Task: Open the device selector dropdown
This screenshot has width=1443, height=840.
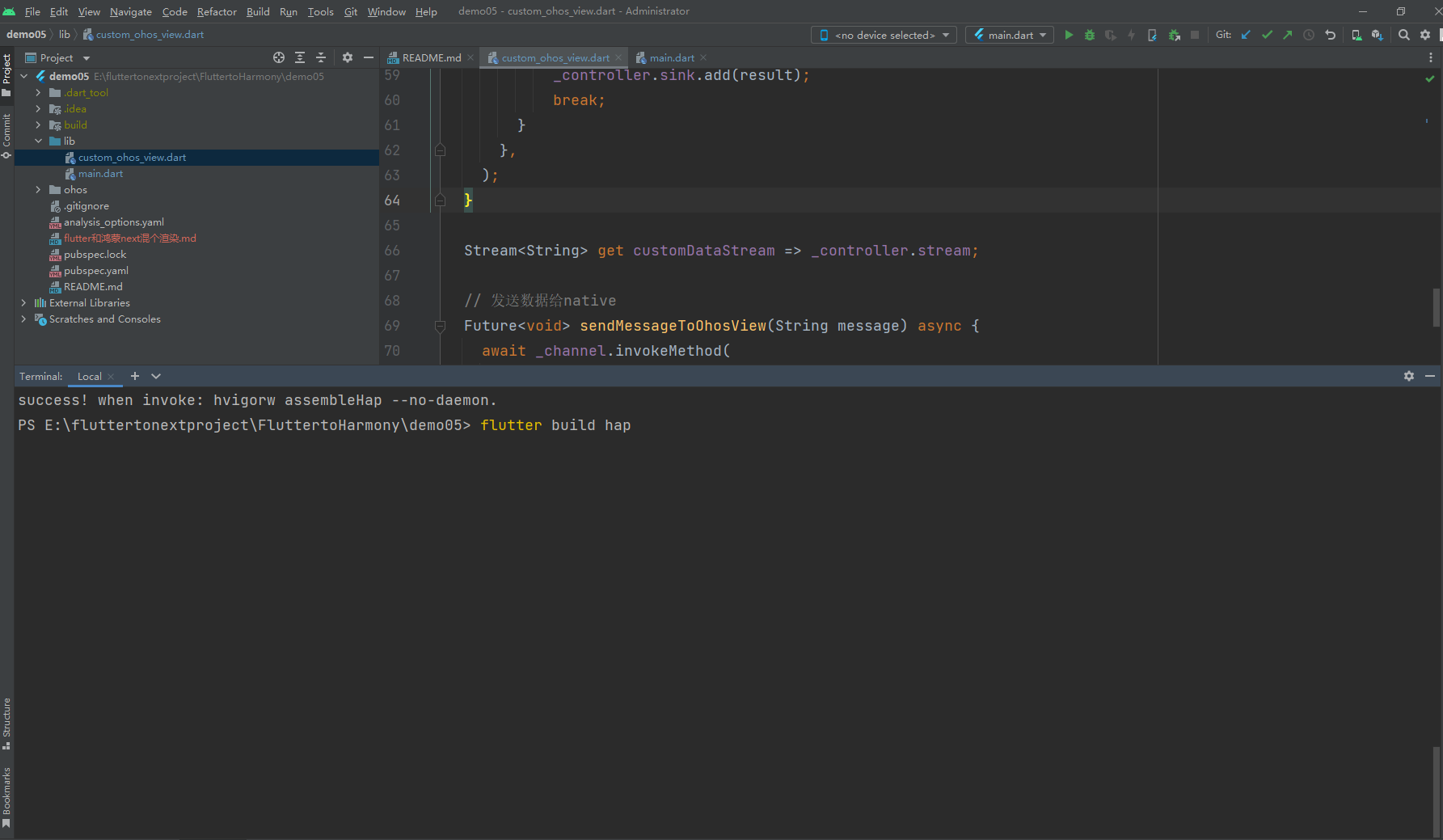Action: click(884, 35)
